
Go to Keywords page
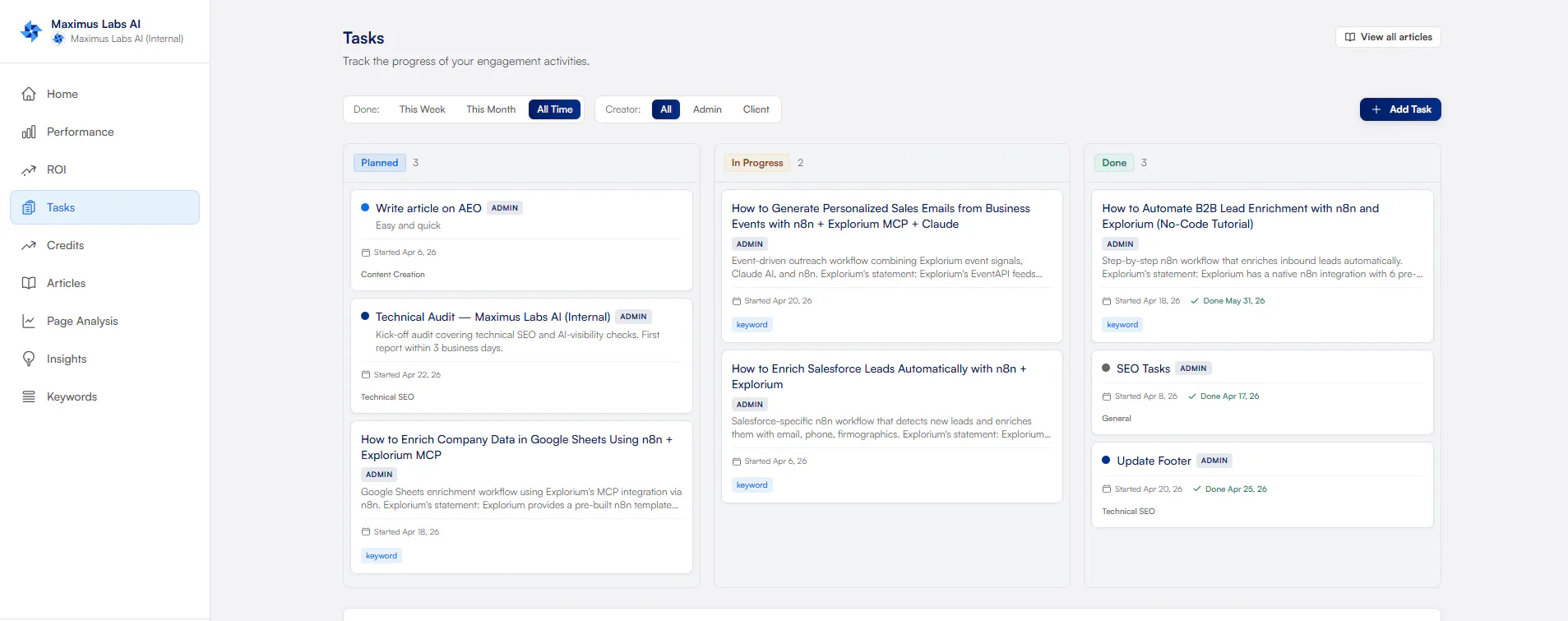click(104, 396)
